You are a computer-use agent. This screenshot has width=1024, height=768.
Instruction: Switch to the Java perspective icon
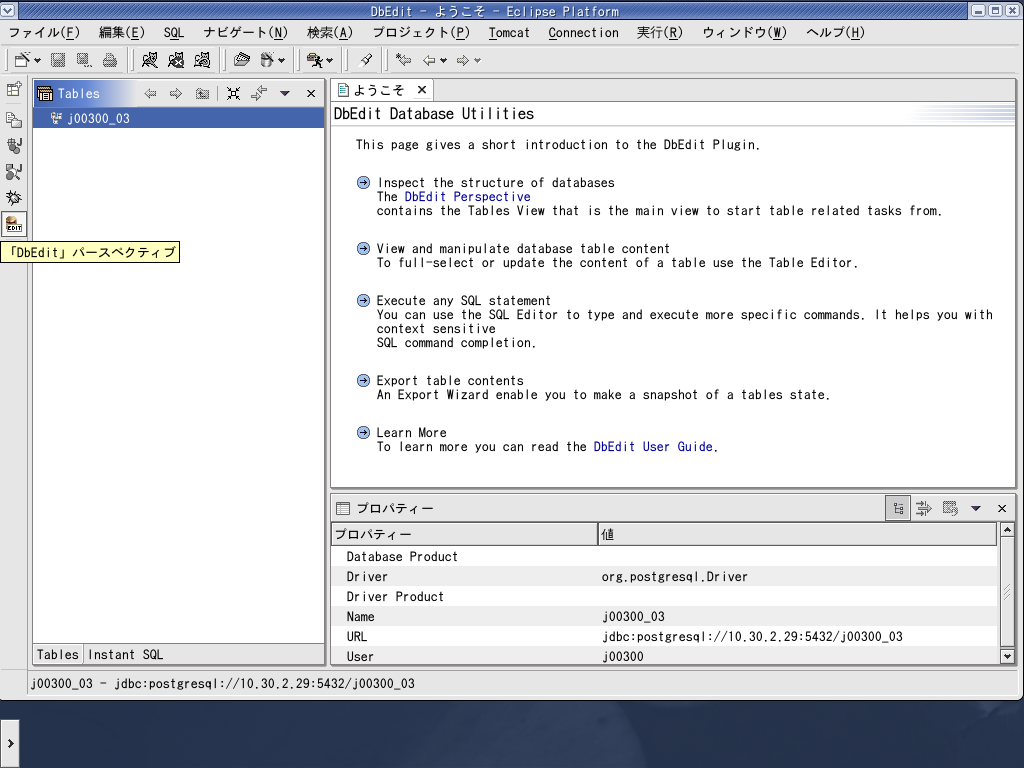coord(14,146)
